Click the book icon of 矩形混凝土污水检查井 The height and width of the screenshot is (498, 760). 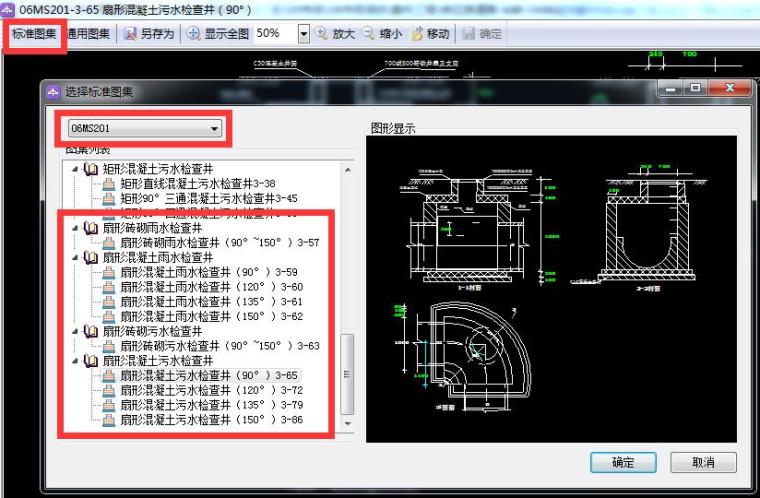point(91,169)
